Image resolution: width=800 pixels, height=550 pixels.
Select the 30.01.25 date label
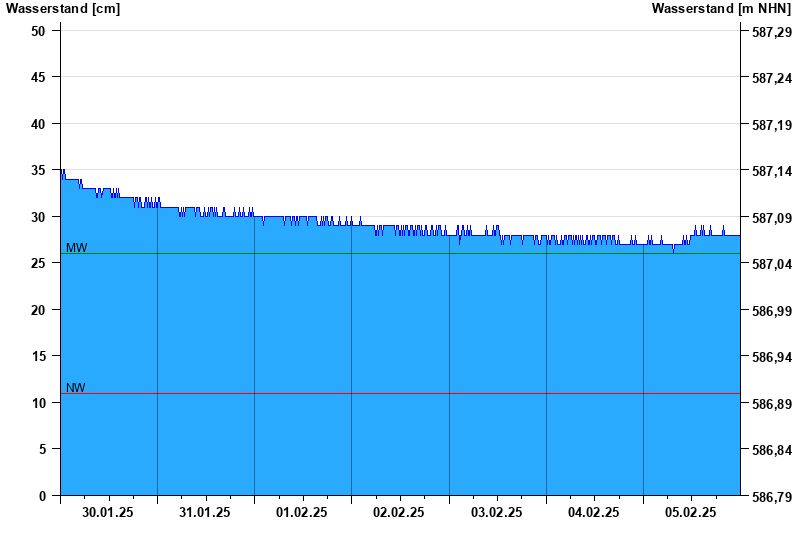point(108,512)
